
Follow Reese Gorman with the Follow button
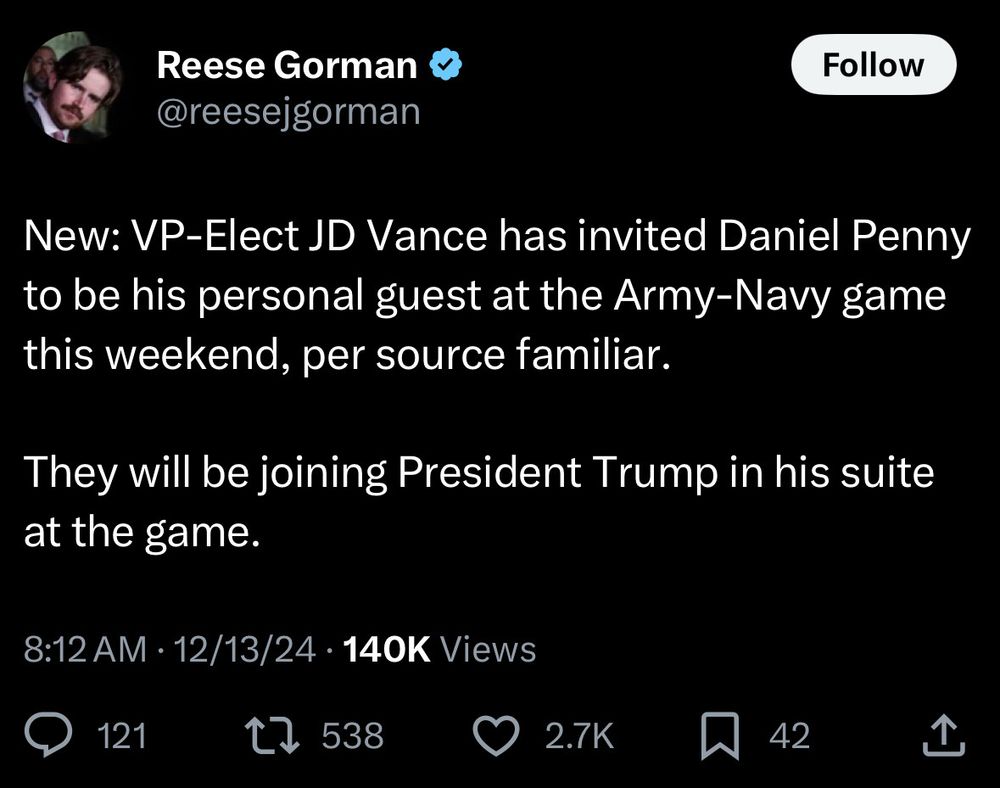click(873, 65)
